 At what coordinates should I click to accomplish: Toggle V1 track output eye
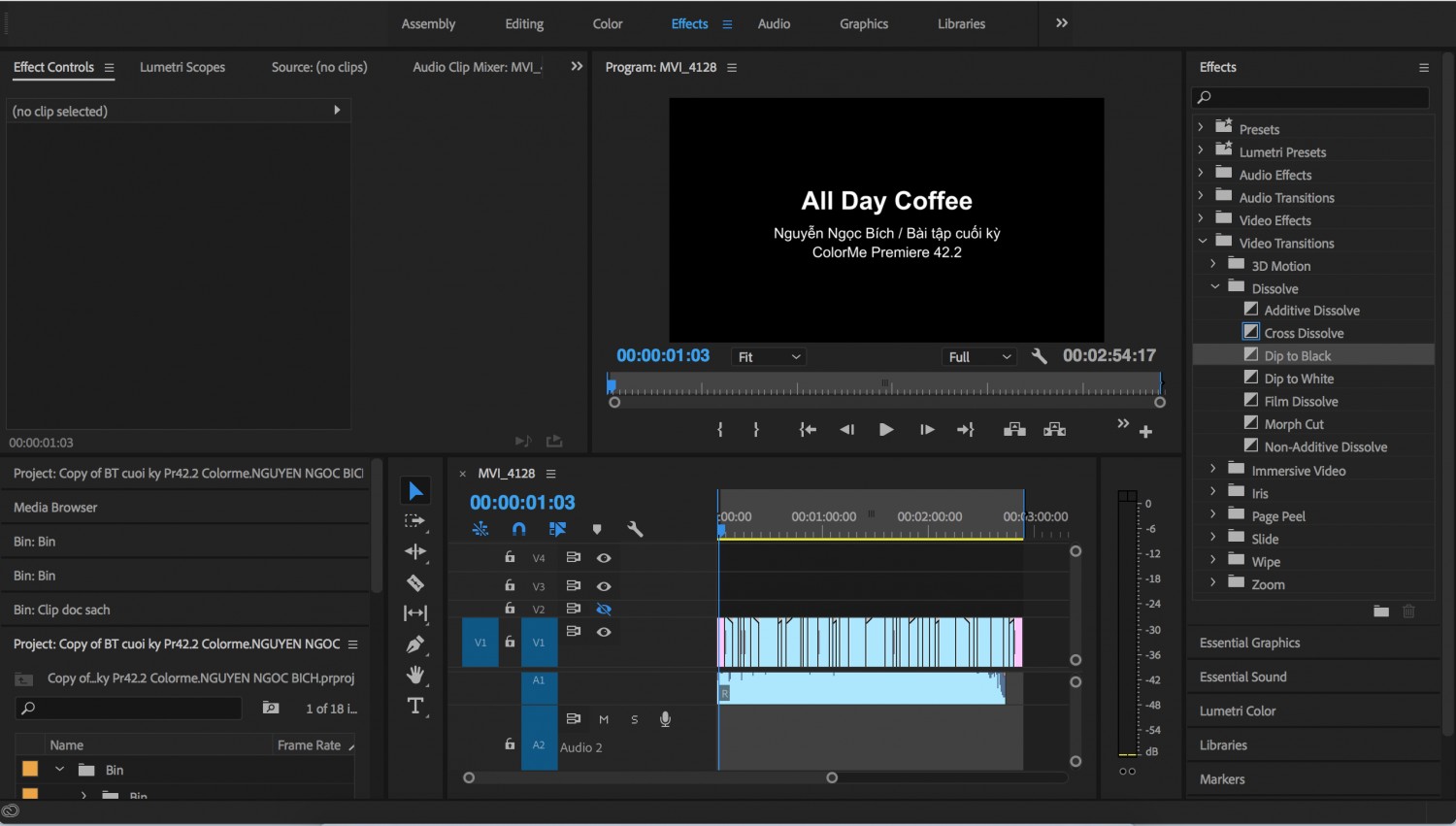604,632
